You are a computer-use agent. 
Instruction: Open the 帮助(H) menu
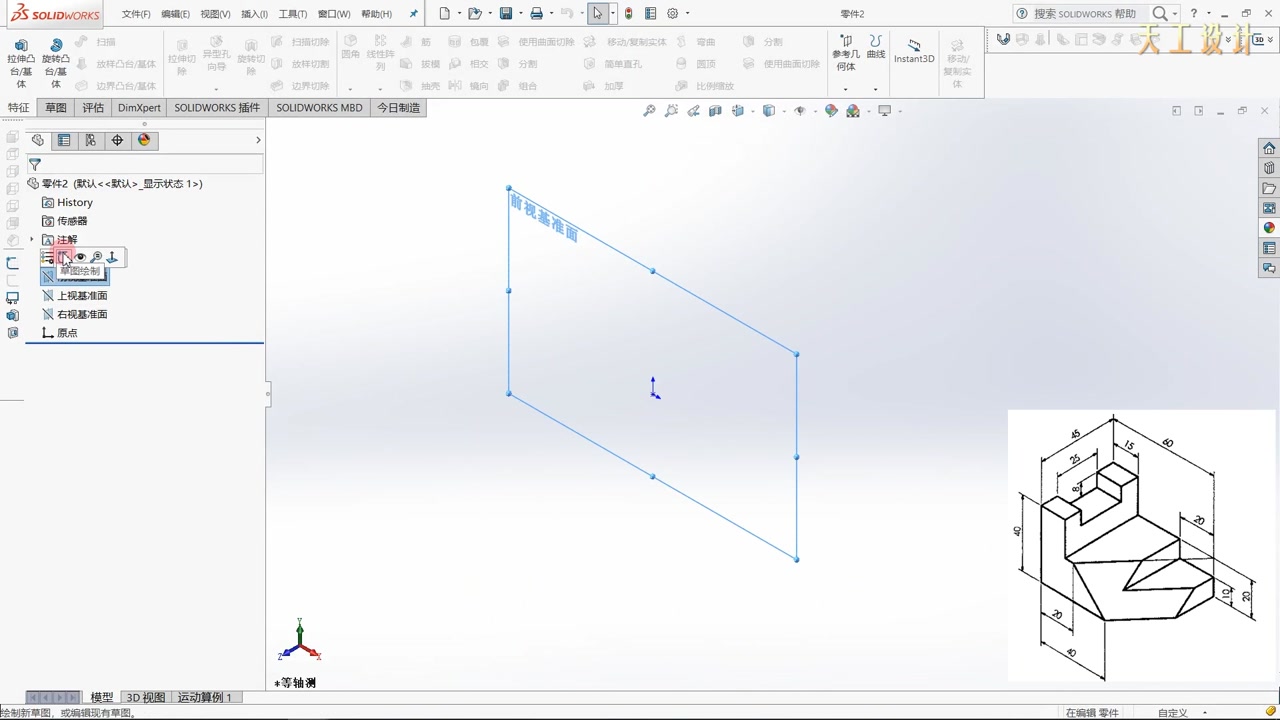coord(376,14)
